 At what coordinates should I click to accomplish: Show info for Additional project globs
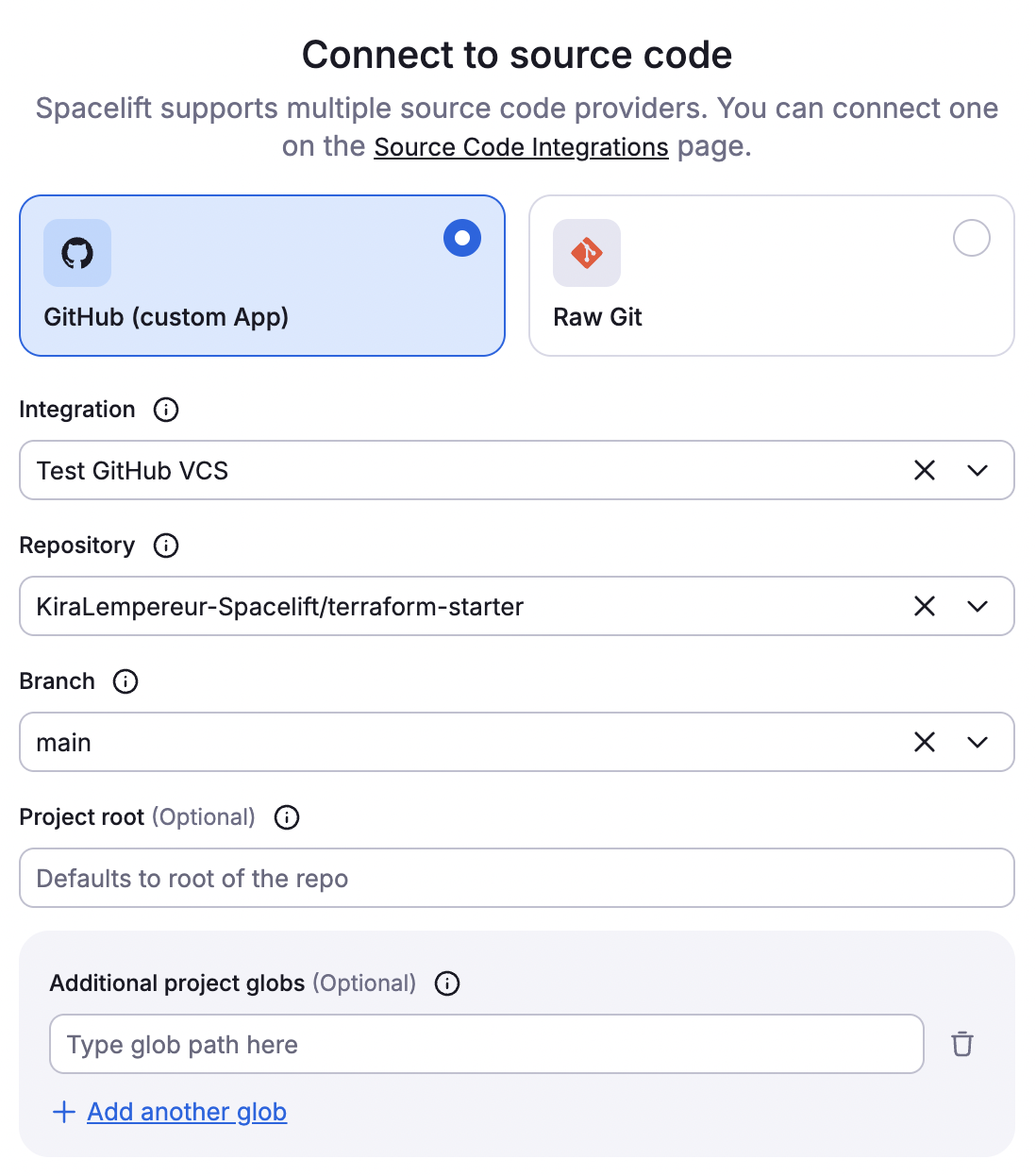pos(447,983)
